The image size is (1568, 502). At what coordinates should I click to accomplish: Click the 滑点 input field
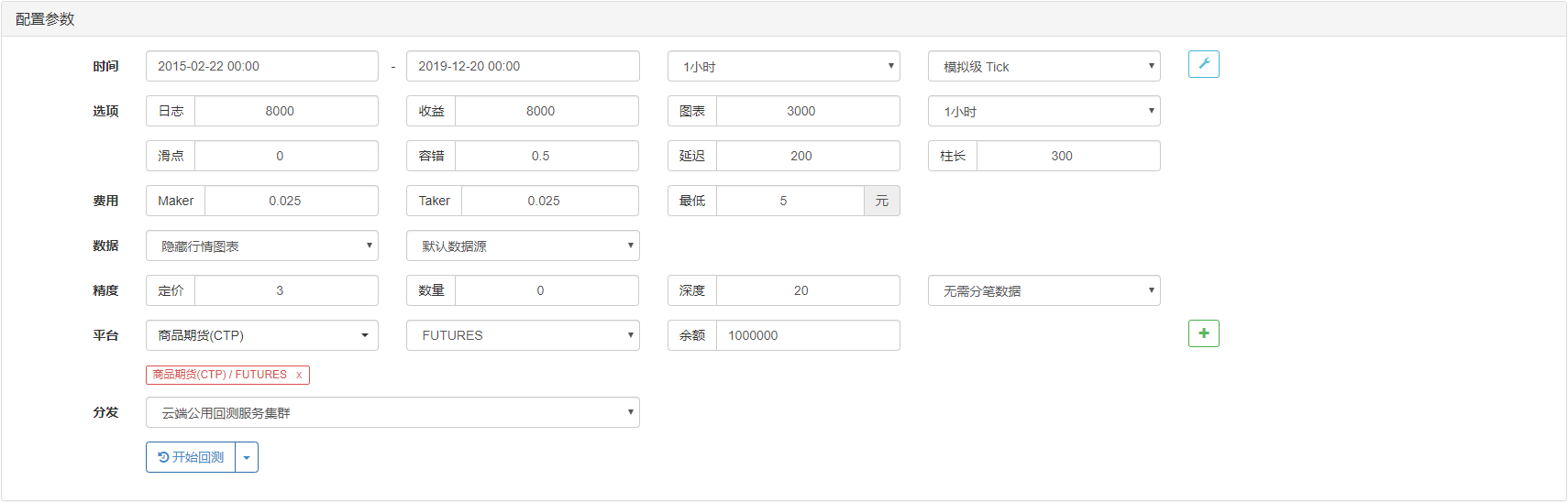286,156
